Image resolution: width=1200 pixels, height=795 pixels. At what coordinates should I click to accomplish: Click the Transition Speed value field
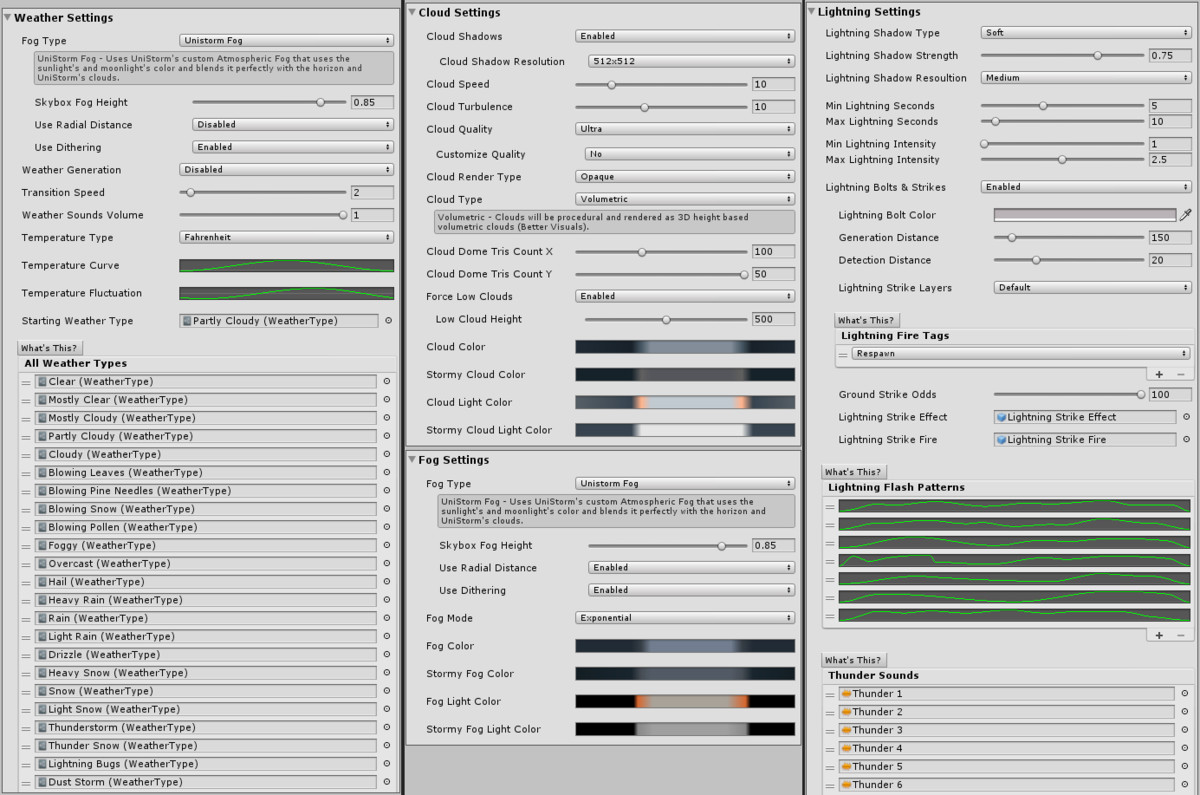(x=372, y=193)
